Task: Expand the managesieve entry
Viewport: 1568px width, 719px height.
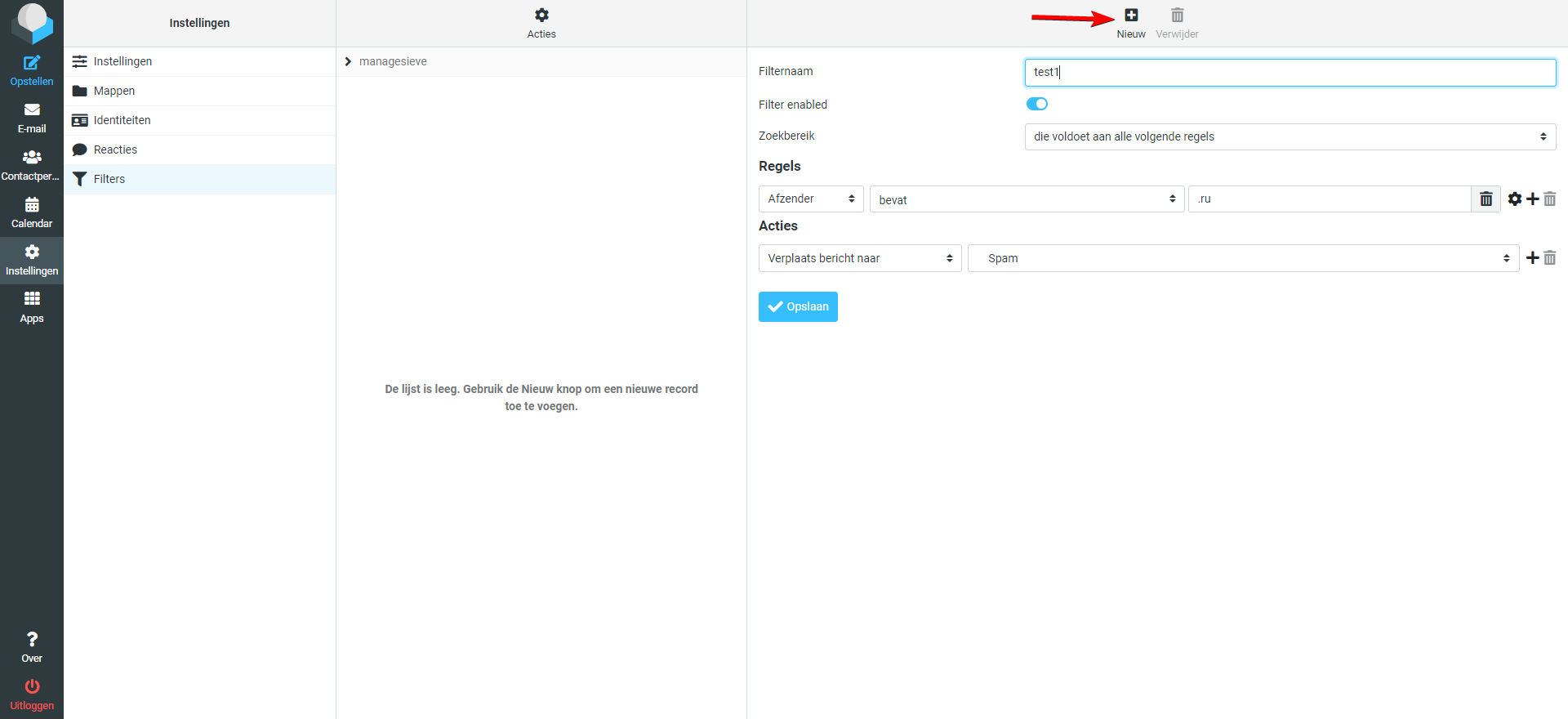Action: pyautogui.click(x=349, y=62)
